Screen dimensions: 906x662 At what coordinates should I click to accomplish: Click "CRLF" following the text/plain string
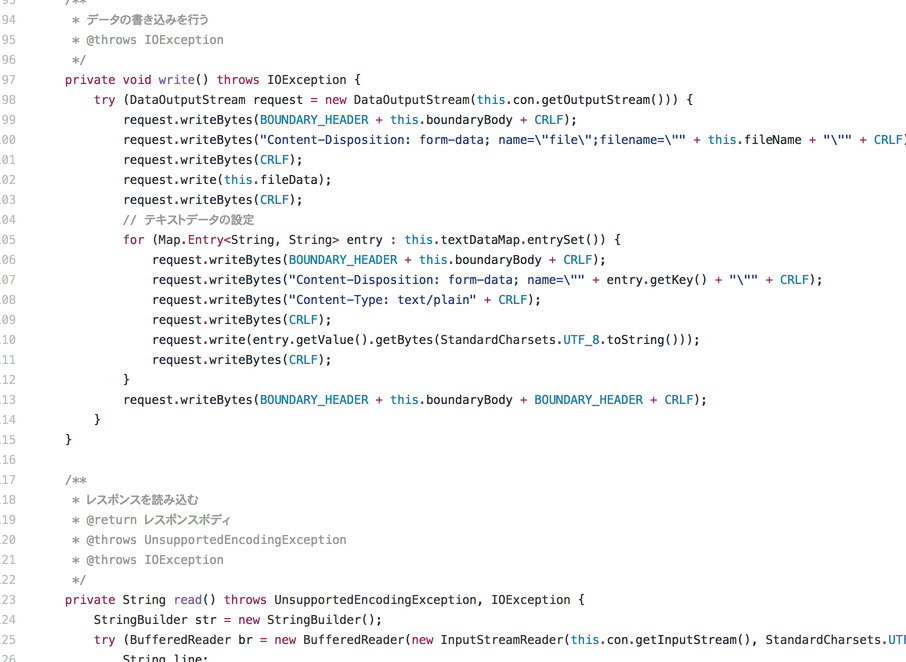click(x=513, y=300)
